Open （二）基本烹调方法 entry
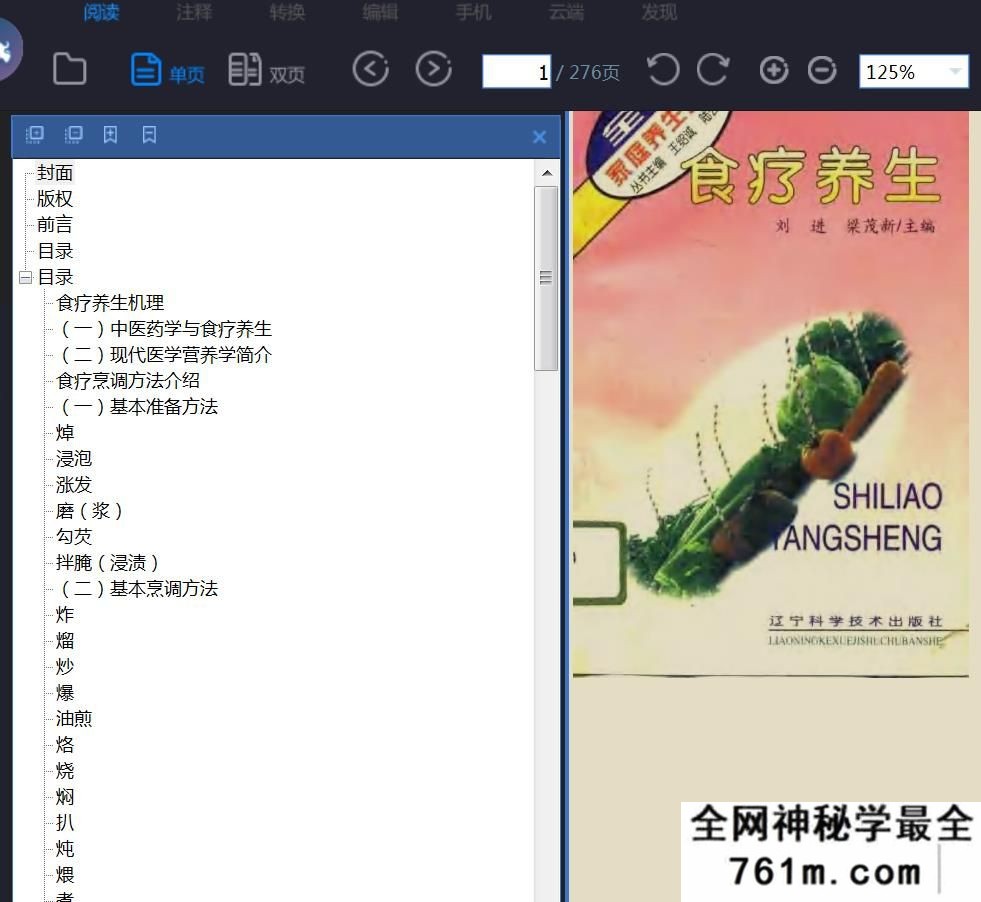 (137, 589)
